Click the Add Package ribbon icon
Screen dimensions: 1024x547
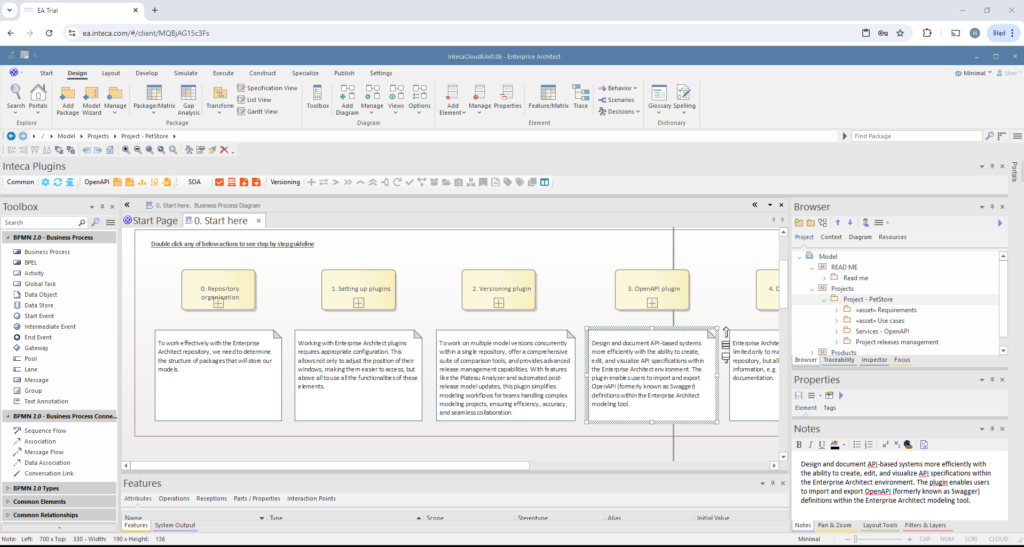(67, 101)
